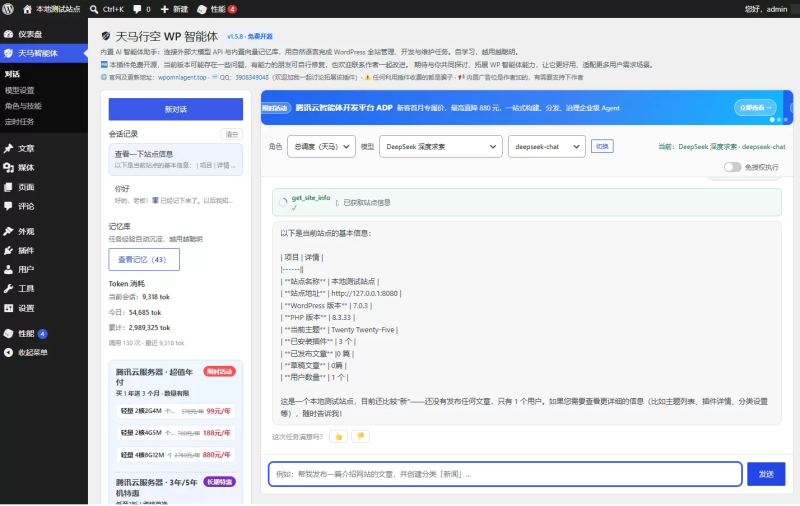The image size is (800, 506).
Task: Click the 累计 2,989,325 tok value
Action: tap(149, 328)
